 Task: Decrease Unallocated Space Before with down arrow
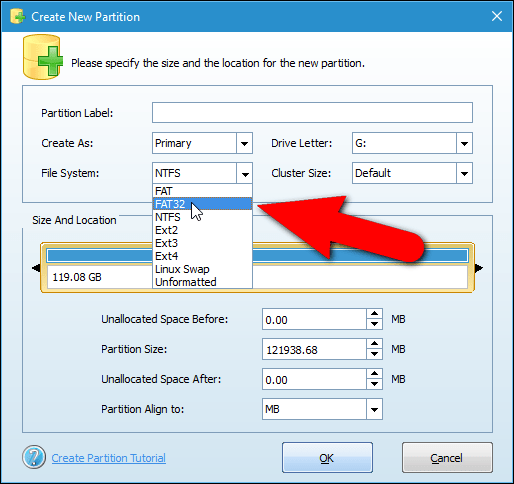pos(374,324)
